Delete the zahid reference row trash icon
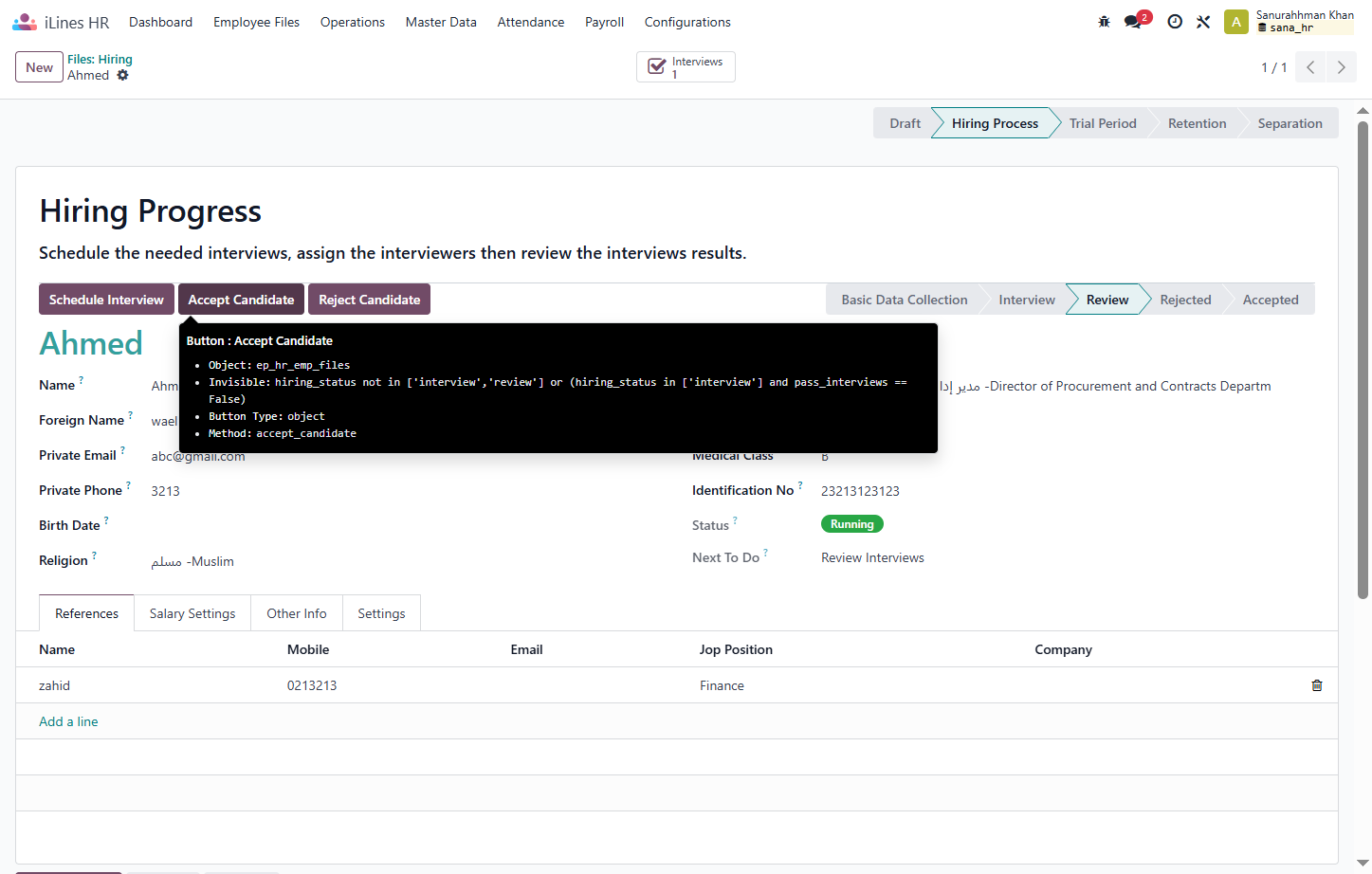This screenshot has height=874, width=1372. click(1317, 685)
